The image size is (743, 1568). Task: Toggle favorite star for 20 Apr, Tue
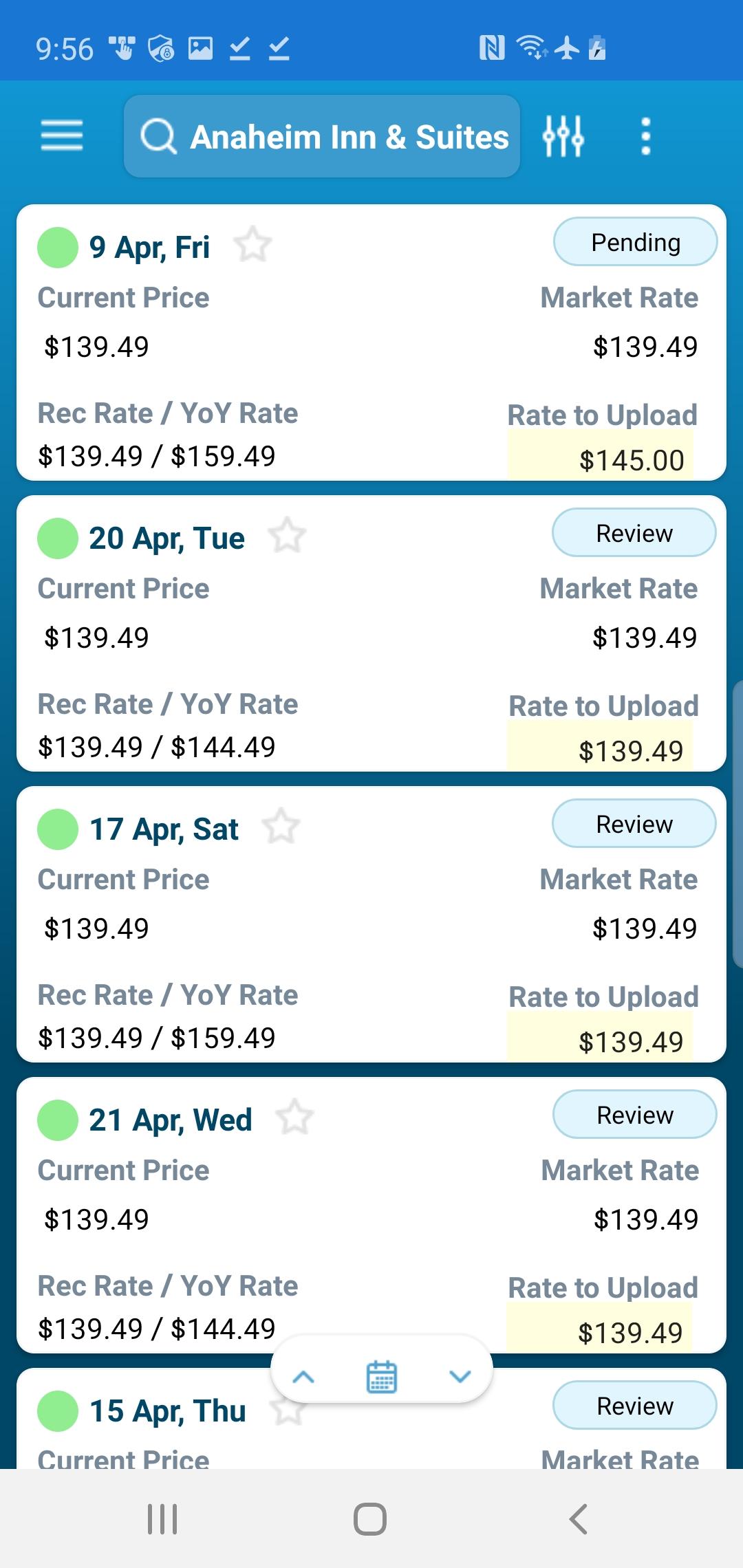point(287,535)
